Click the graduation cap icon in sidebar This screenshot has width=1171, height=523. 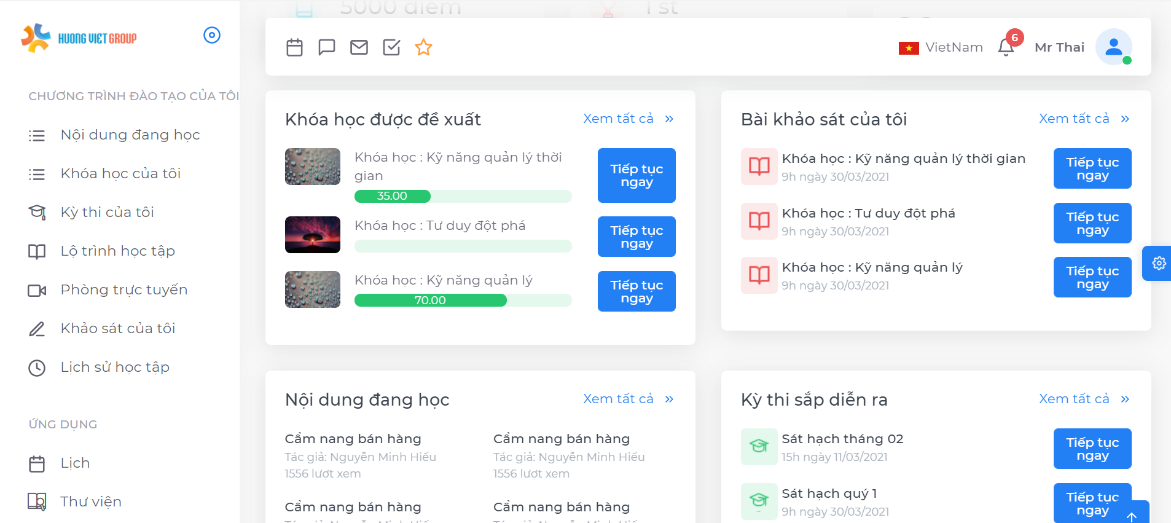point(37,212)
